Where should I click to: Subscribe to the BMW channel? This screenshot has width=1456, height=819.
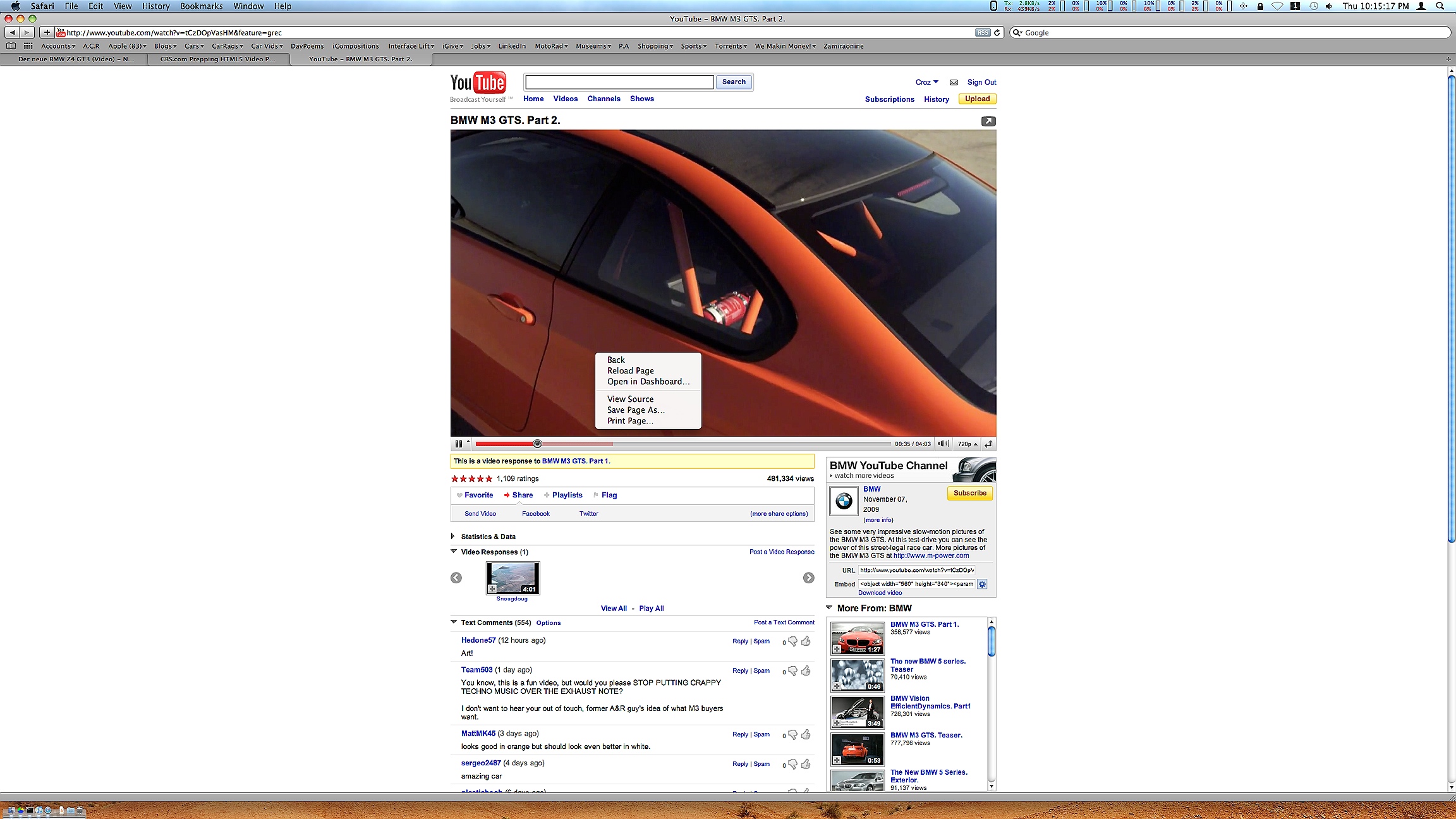point(970,494)
